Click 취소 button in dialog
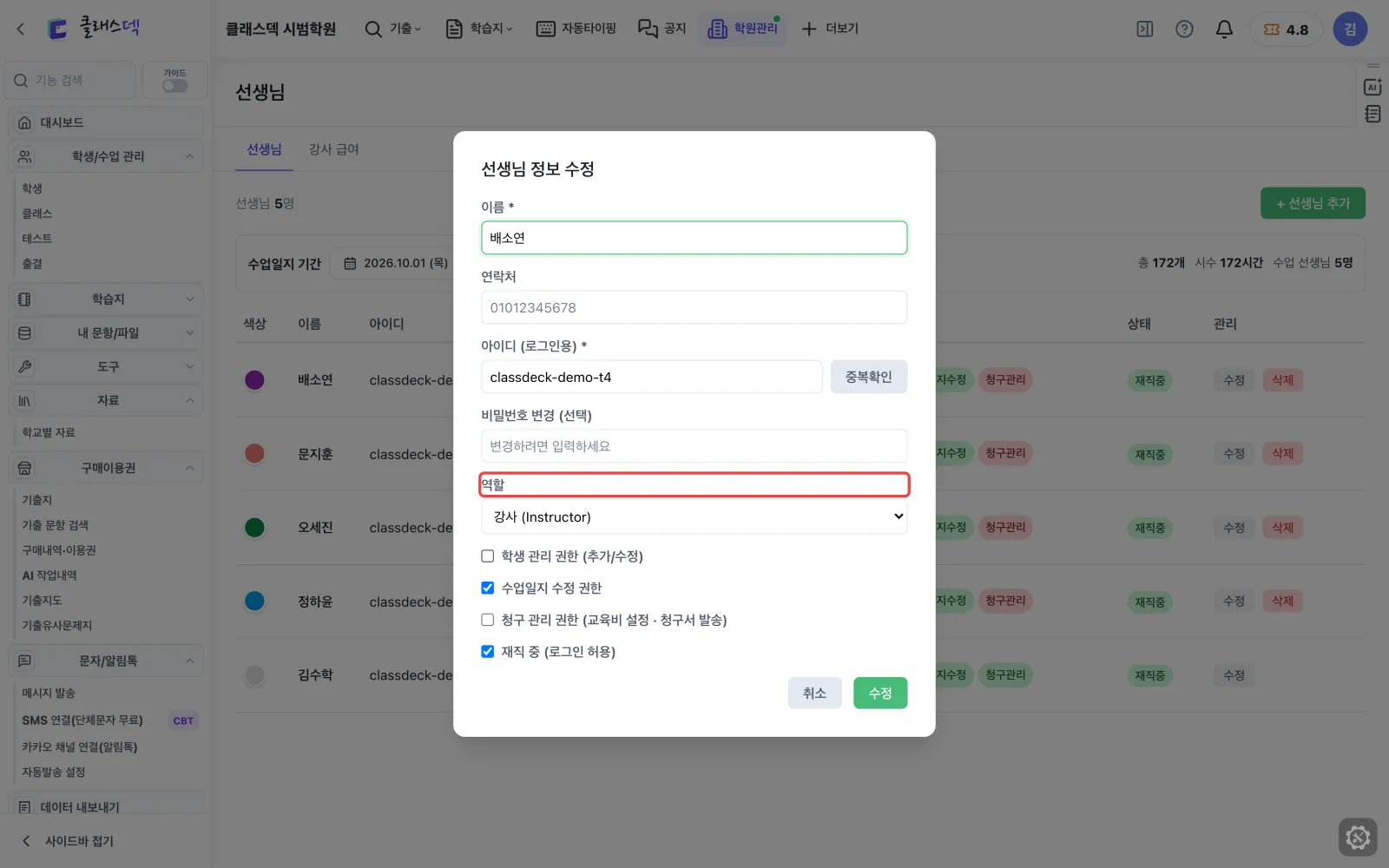This screenshot has width=1389, height=868. 814,693
